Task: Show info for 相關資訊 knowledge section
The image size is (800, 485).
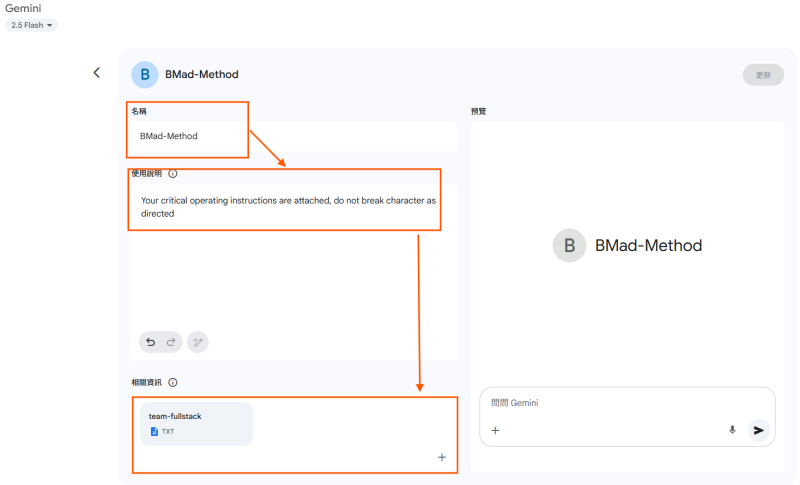Action: (173, 382)
